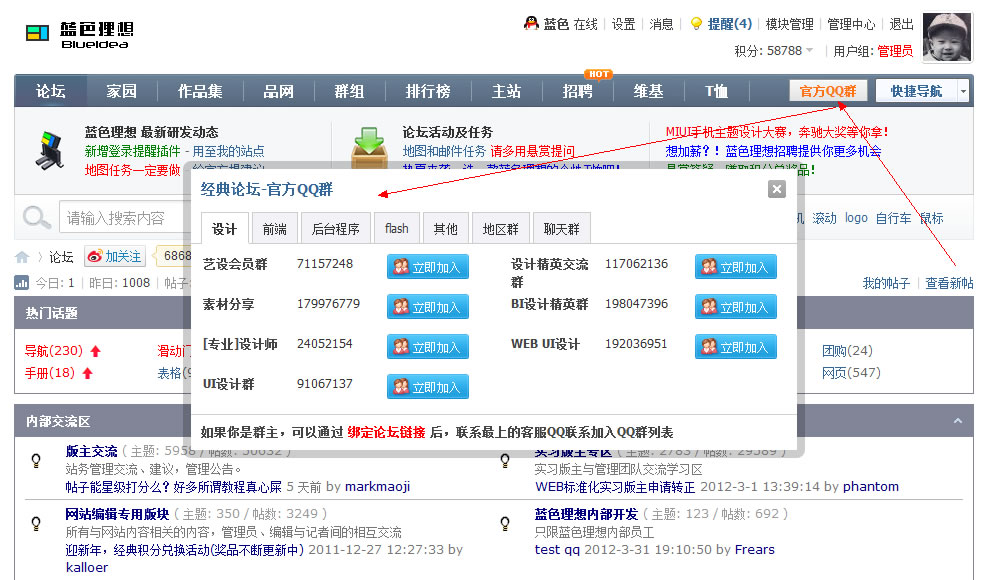The width and height of the screenshot is (983, 580).
Task: Open the 蓝色理想内部开发 forum
Action: 586,514
